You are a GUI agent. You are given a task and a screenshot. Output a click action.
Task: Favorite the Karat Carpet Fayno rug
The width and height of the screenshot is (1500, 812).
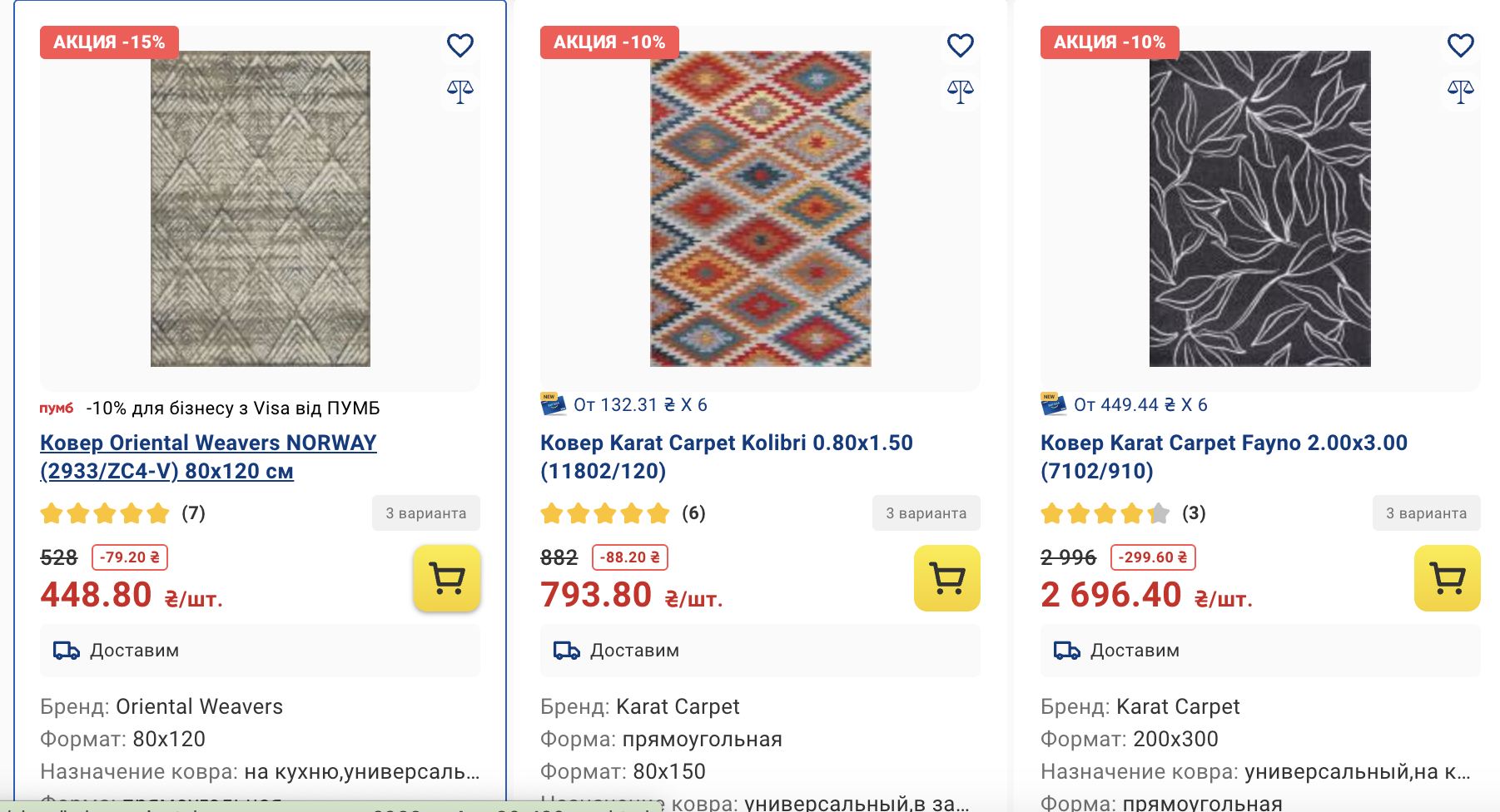(1460, 45)
